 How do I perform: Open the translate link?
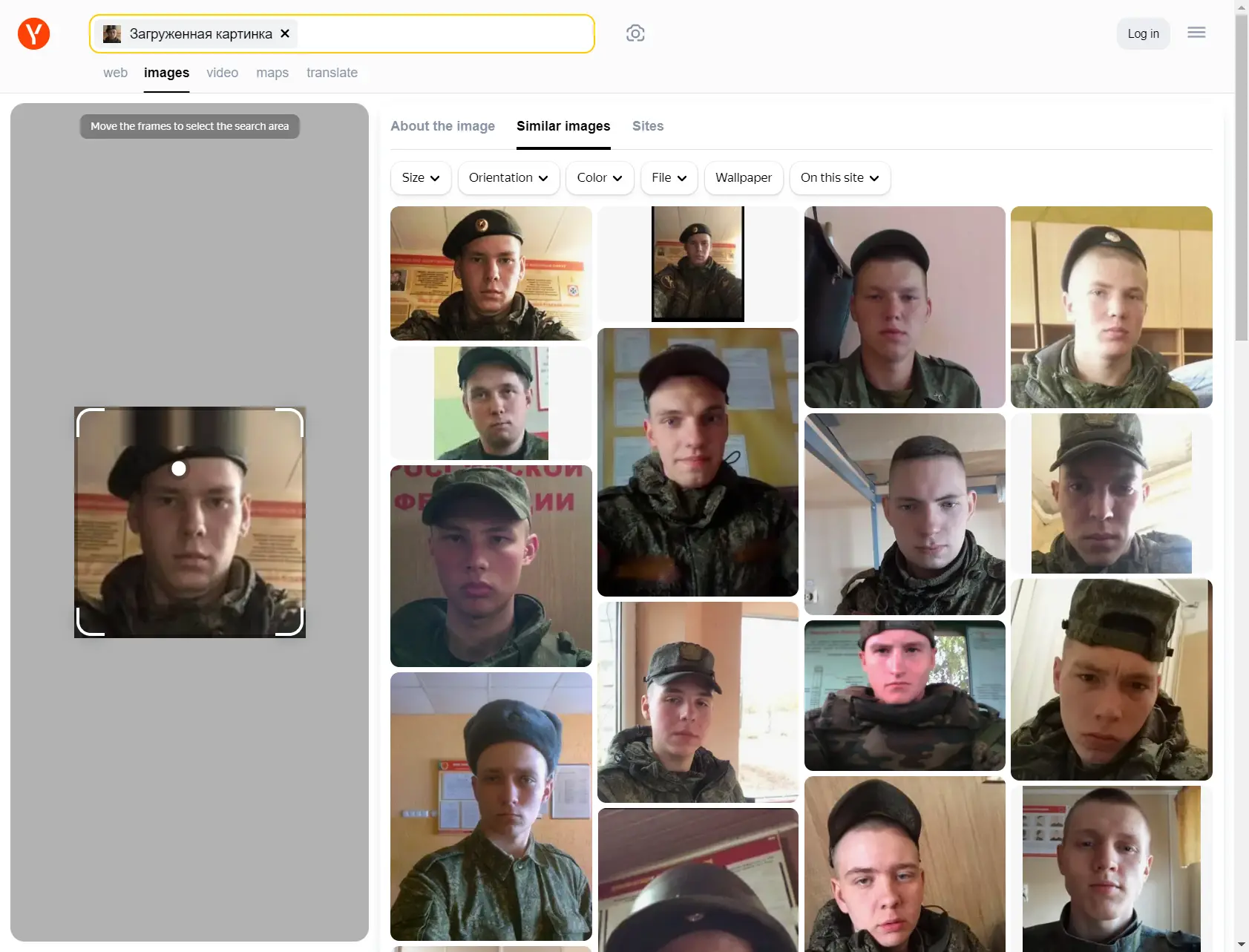332,73
